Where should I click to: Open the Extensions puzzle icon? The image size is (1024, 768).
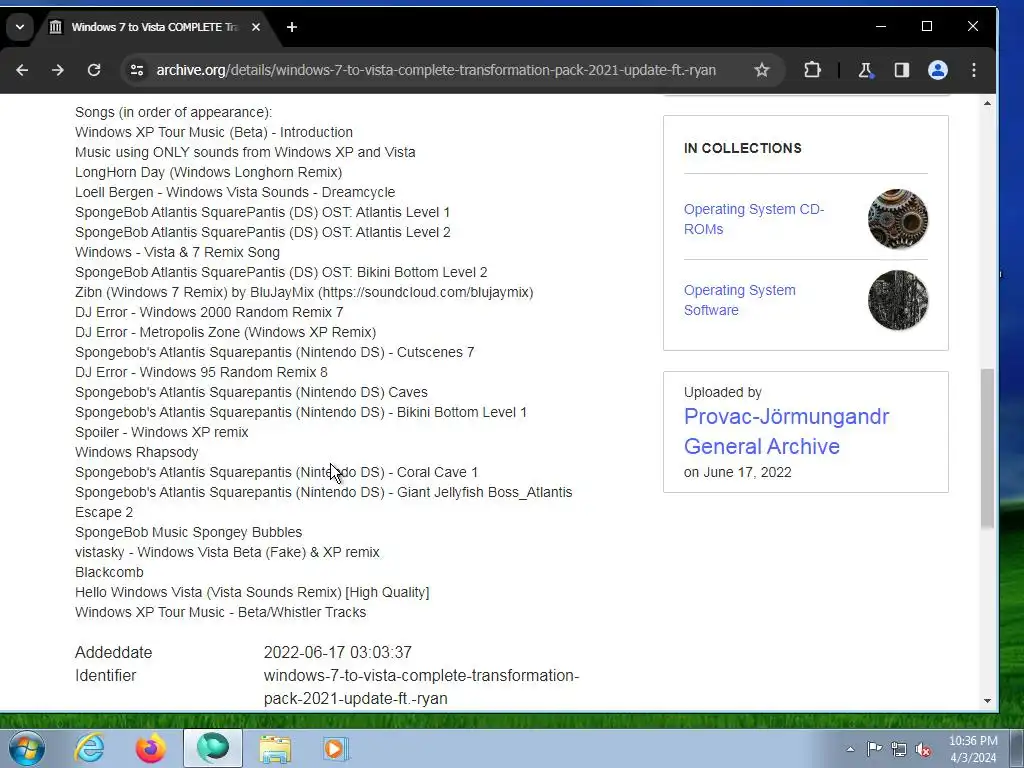pos(812,70)
